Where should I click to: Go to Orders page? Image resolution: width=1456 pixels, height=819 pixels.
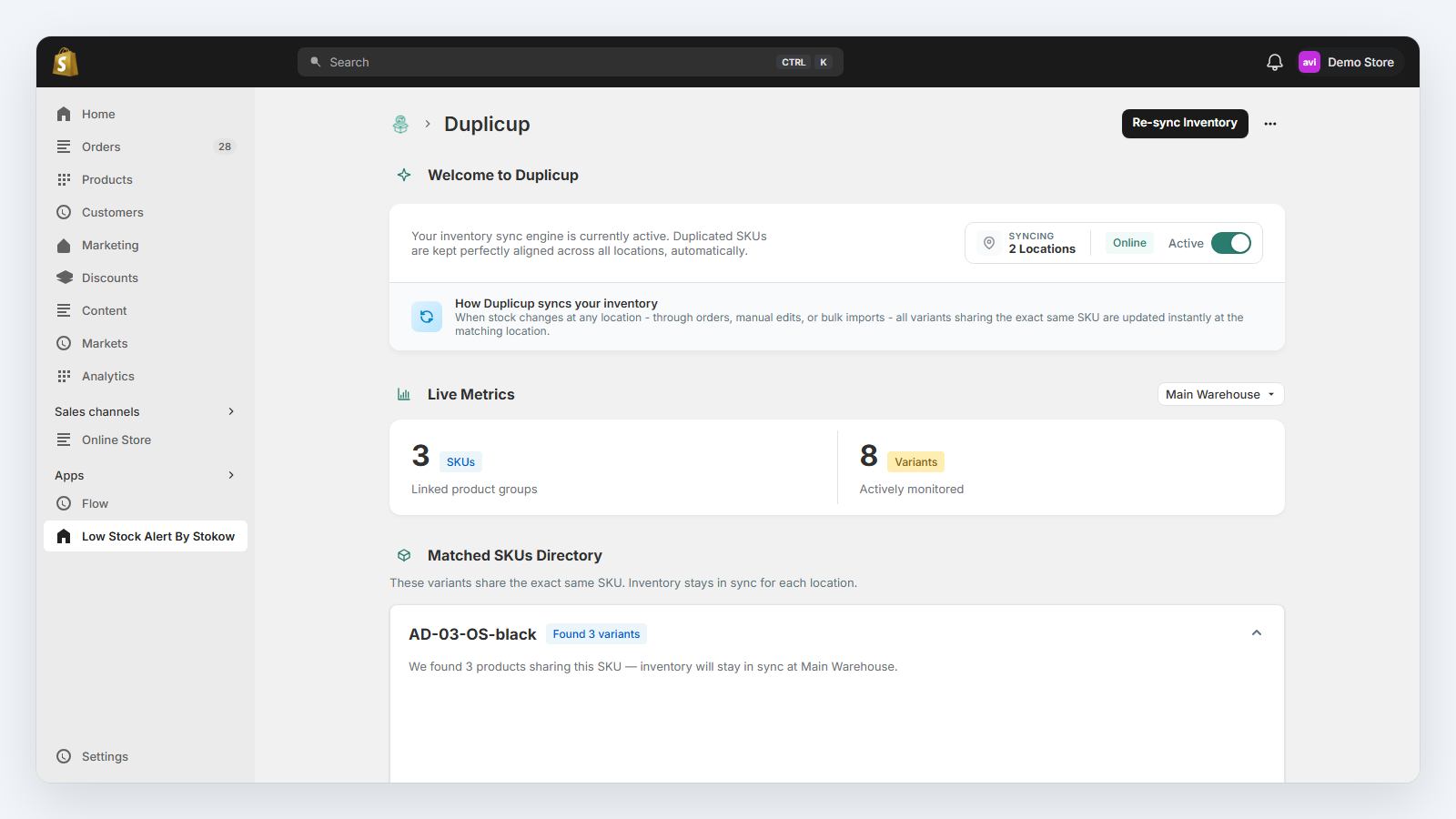click(146, 147)
